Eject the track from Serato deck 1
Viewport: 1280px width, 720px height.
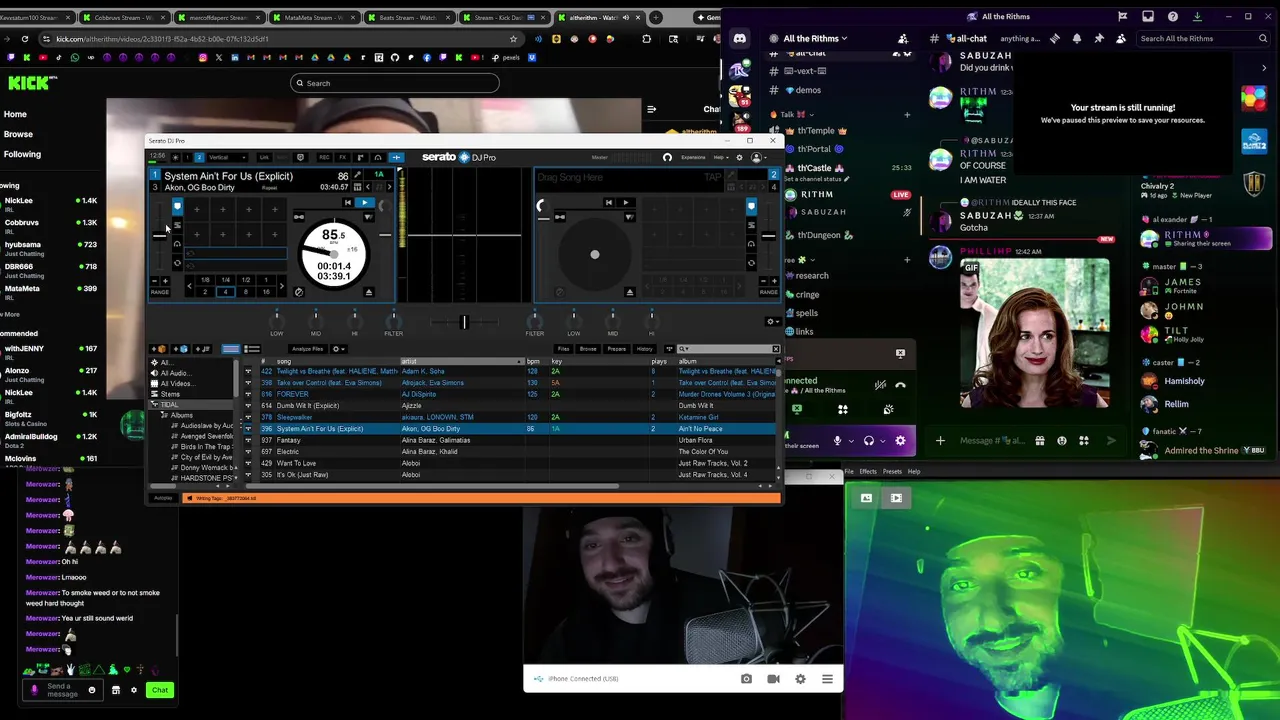tap(369, 292)
